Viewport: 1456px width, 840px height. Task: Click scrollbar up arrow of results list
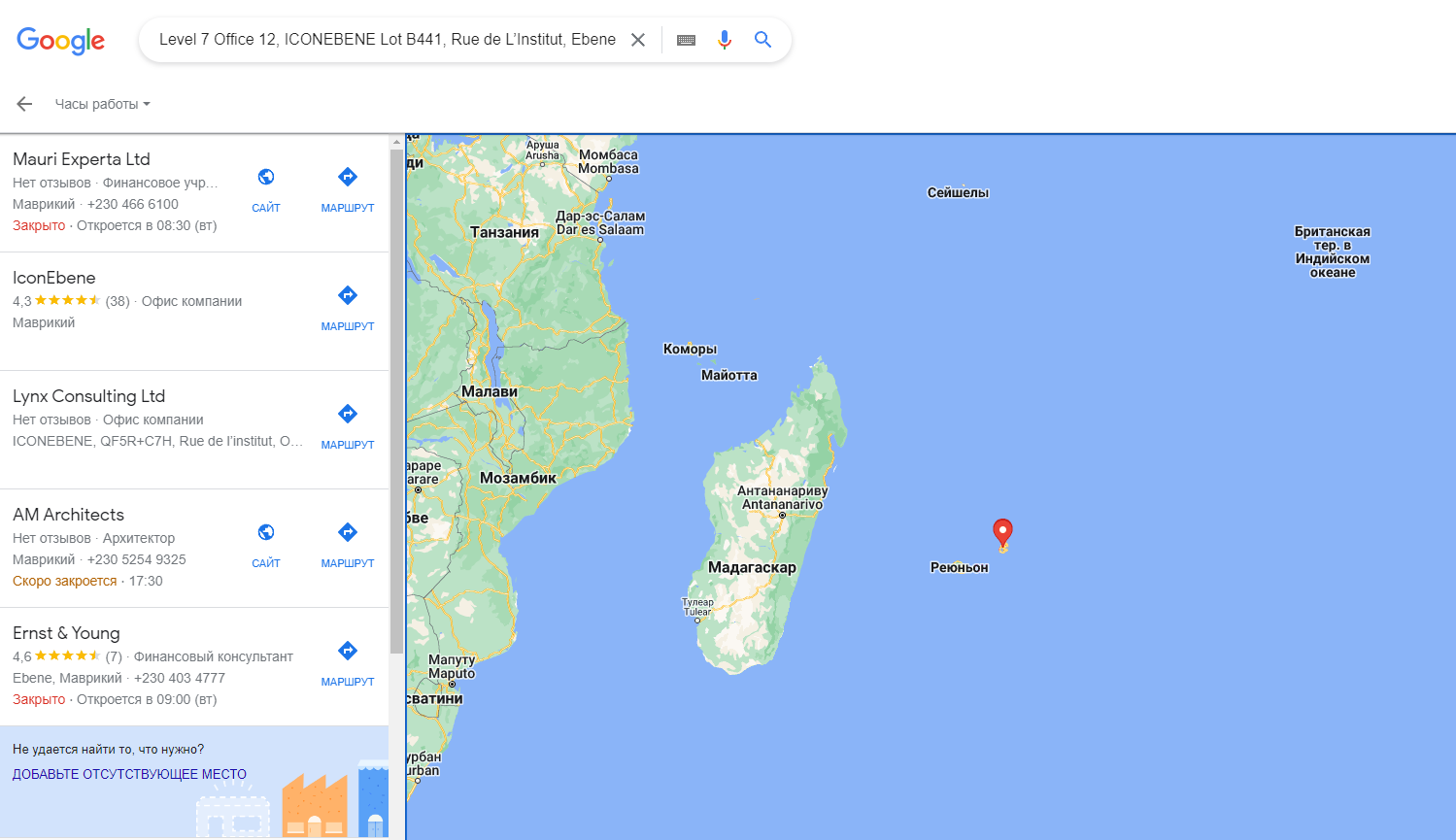click(x=396, y=142)
